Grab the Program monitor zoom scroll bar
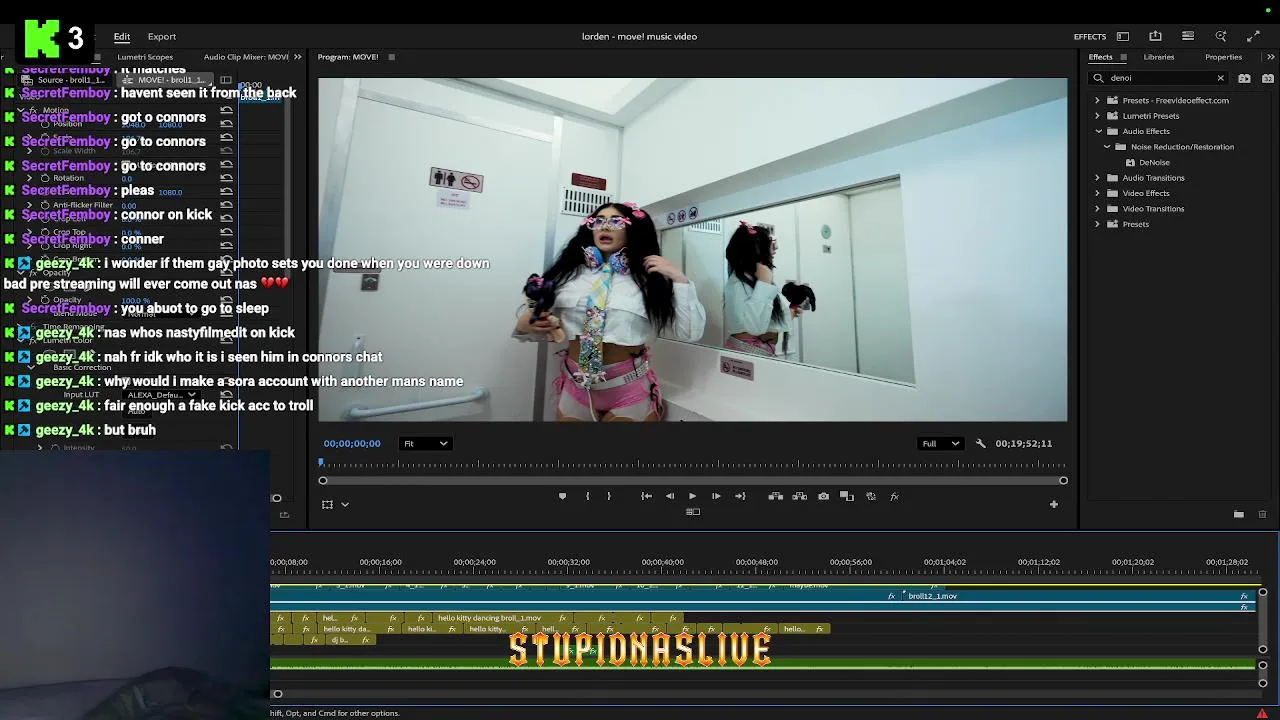1280x720 pixels. coord(693,481)
